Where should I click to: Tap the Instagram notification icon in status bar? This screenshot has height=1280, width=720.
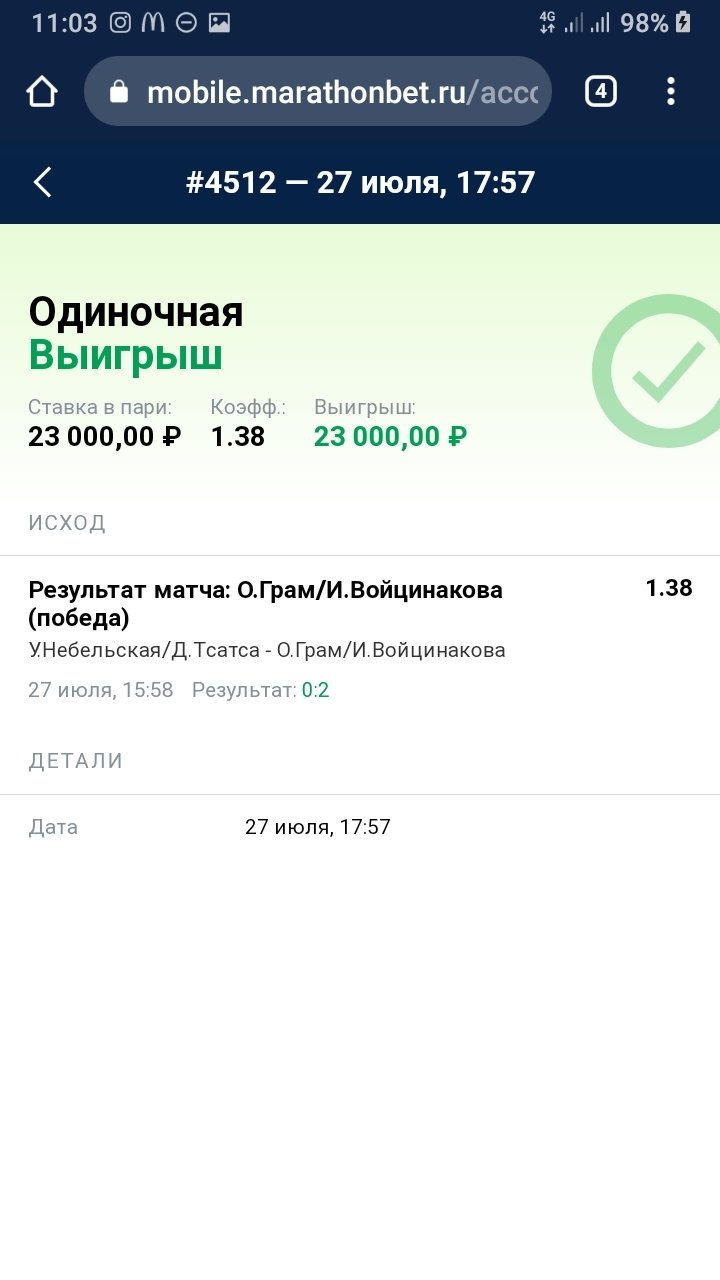pos(120,23)
